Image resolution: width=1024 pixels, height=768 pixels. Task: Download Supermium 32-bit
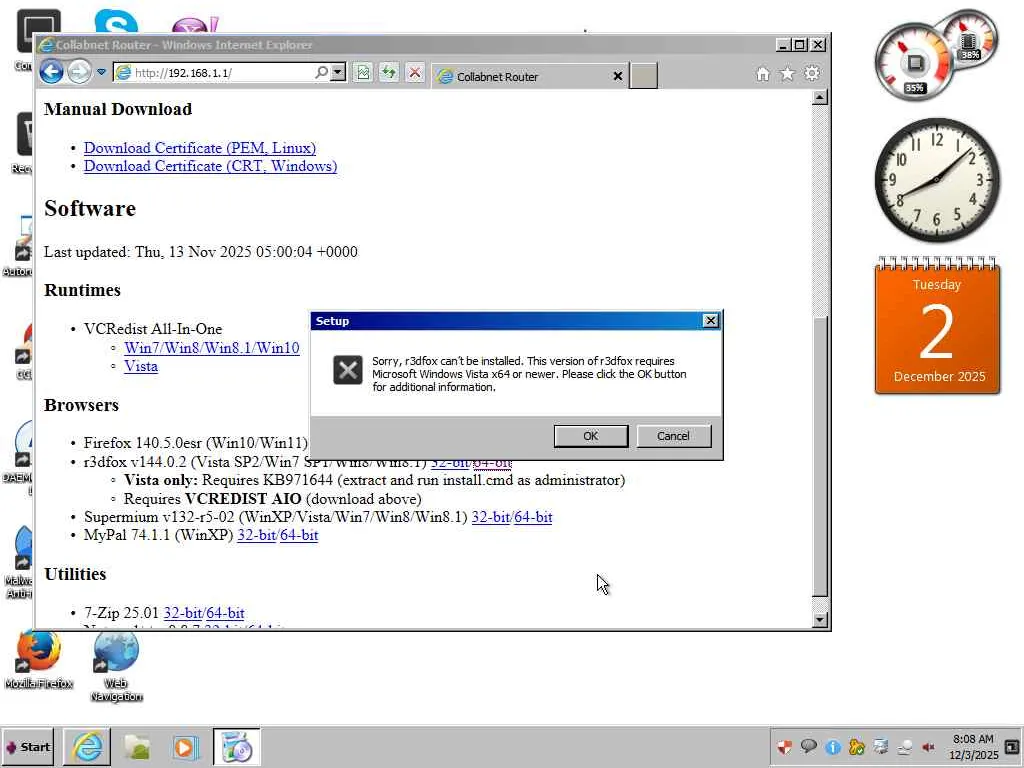coord(490,517)
